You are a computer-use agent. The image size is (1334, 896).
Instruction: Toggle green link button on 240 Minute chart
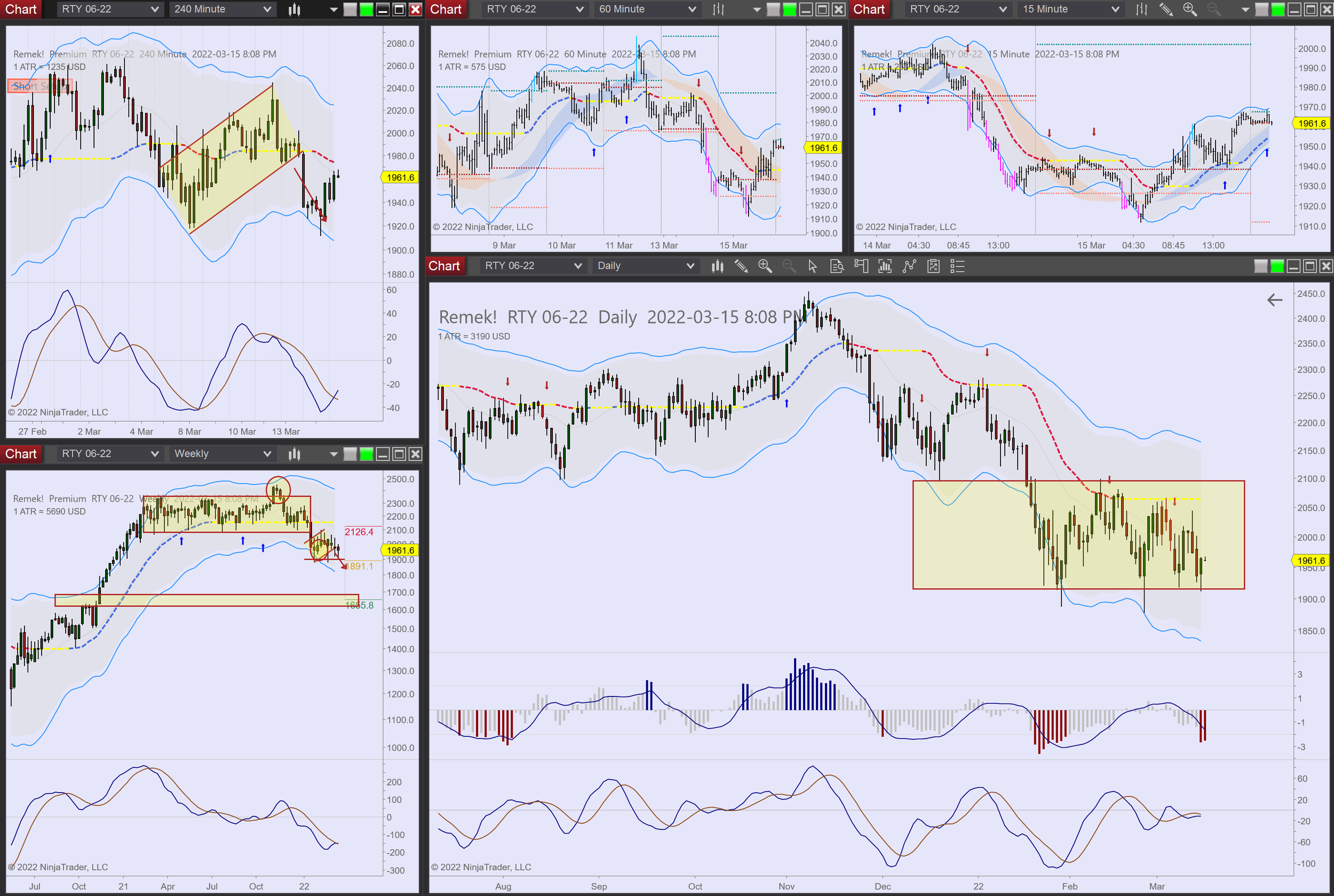367,9
